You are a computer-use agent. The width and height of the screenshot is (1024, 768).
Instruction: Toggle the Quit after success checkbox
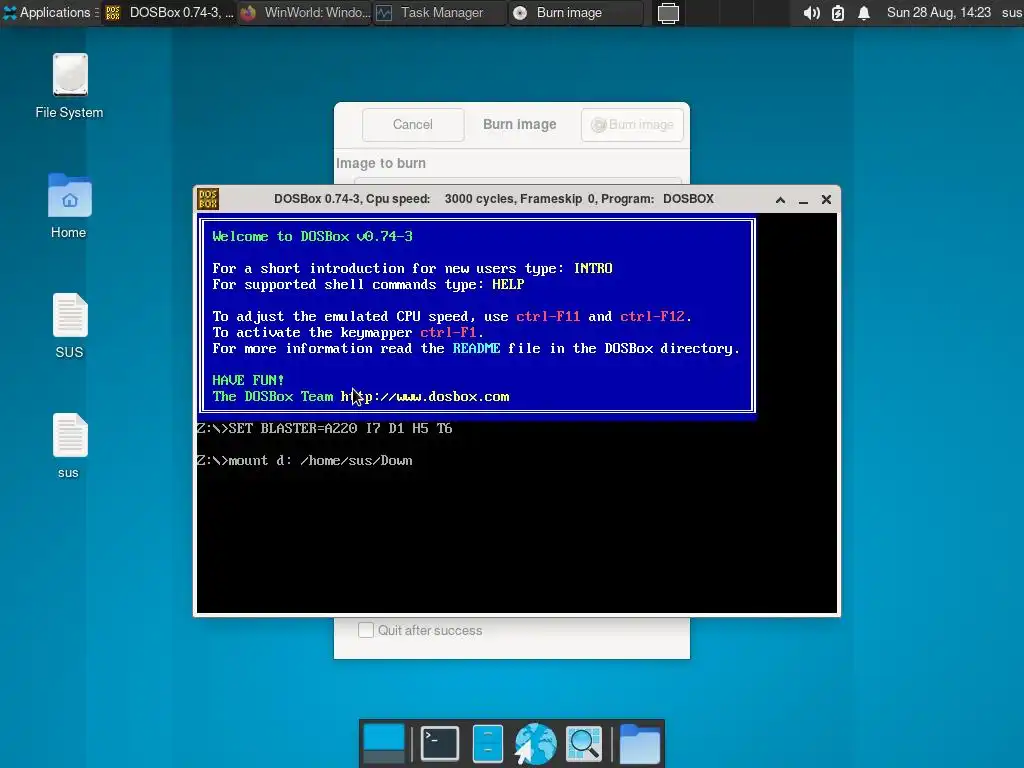click(366, 630)
